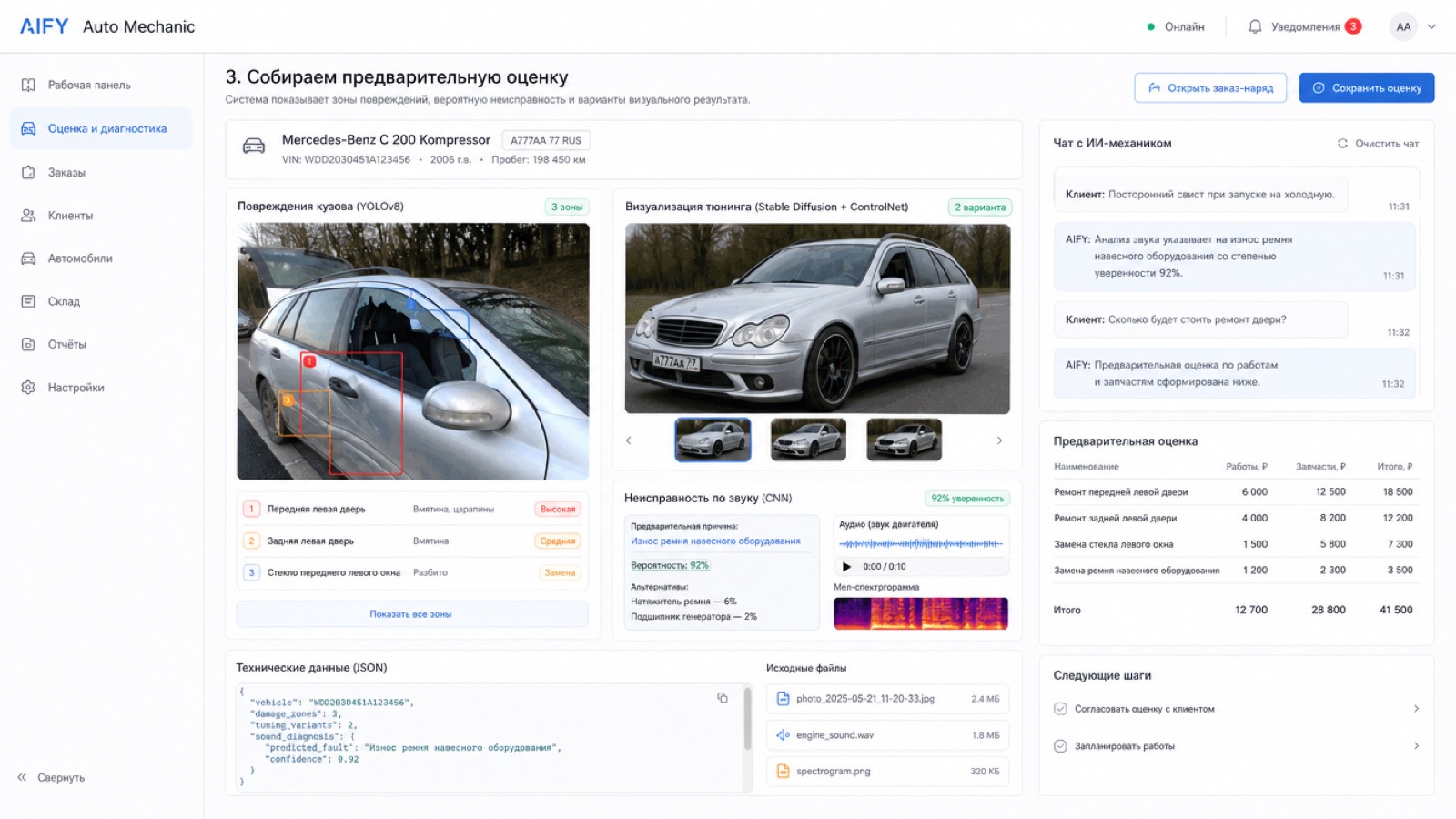Open the Склад sidebar item

coord(101,301)
